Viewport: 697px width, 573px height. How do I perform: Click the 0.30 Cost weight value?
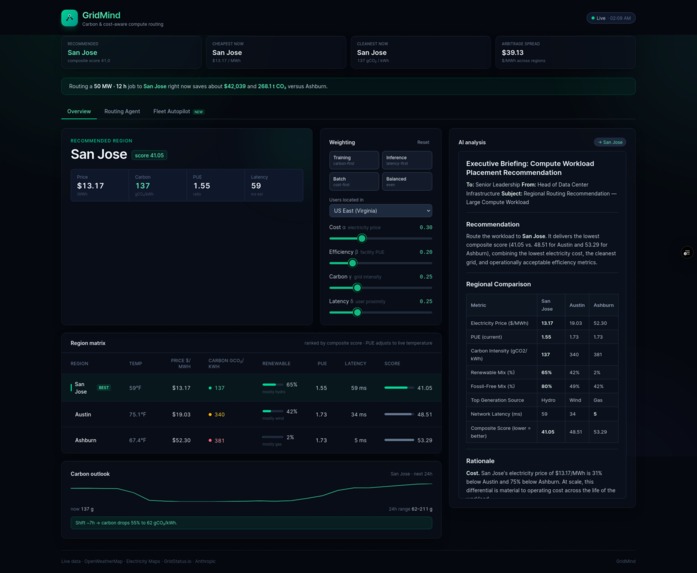click(426, 227)
